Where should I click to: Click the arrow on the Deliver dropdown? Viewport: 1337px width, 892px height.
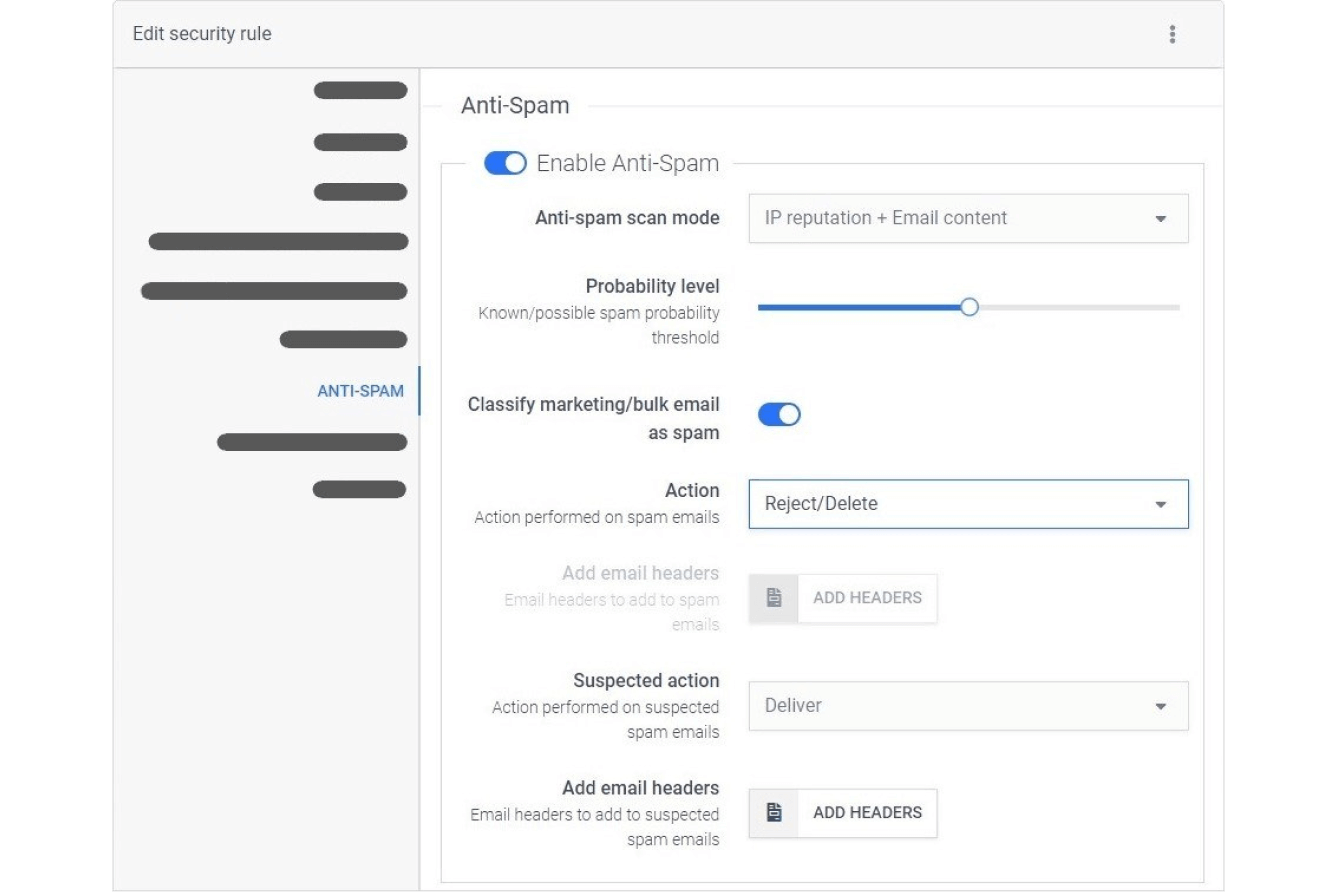click(x=1159, y=705)
